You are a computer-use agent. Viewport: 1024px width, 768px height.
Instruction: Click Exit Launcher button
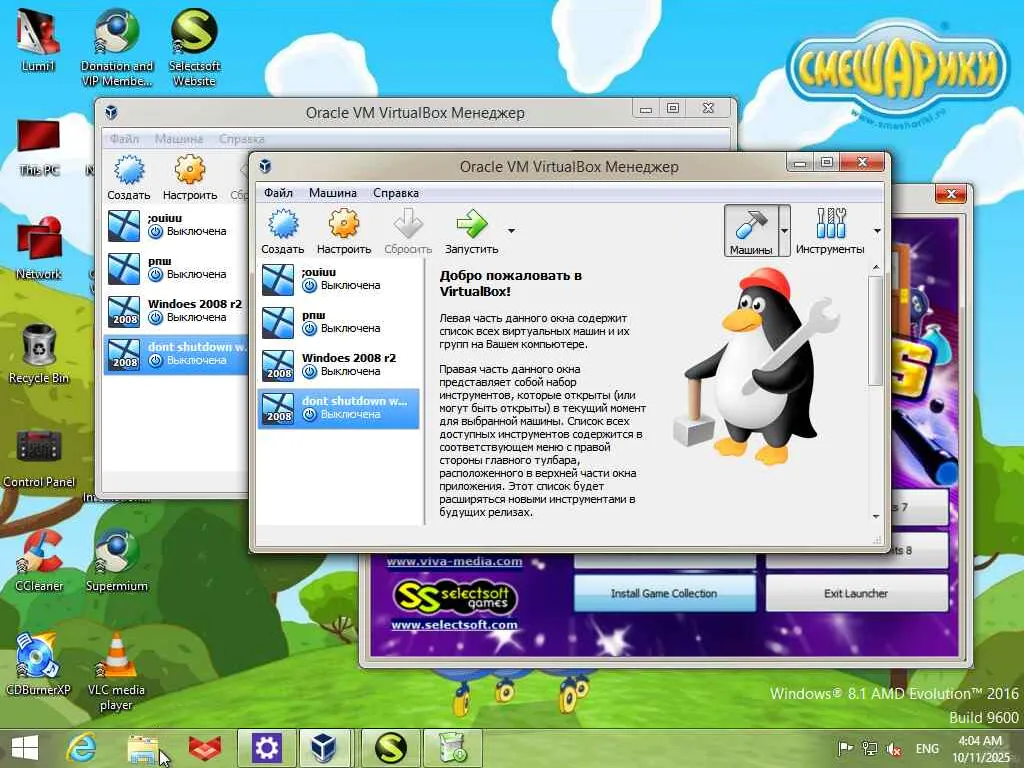pyautogui.click(x=856, y=593)
